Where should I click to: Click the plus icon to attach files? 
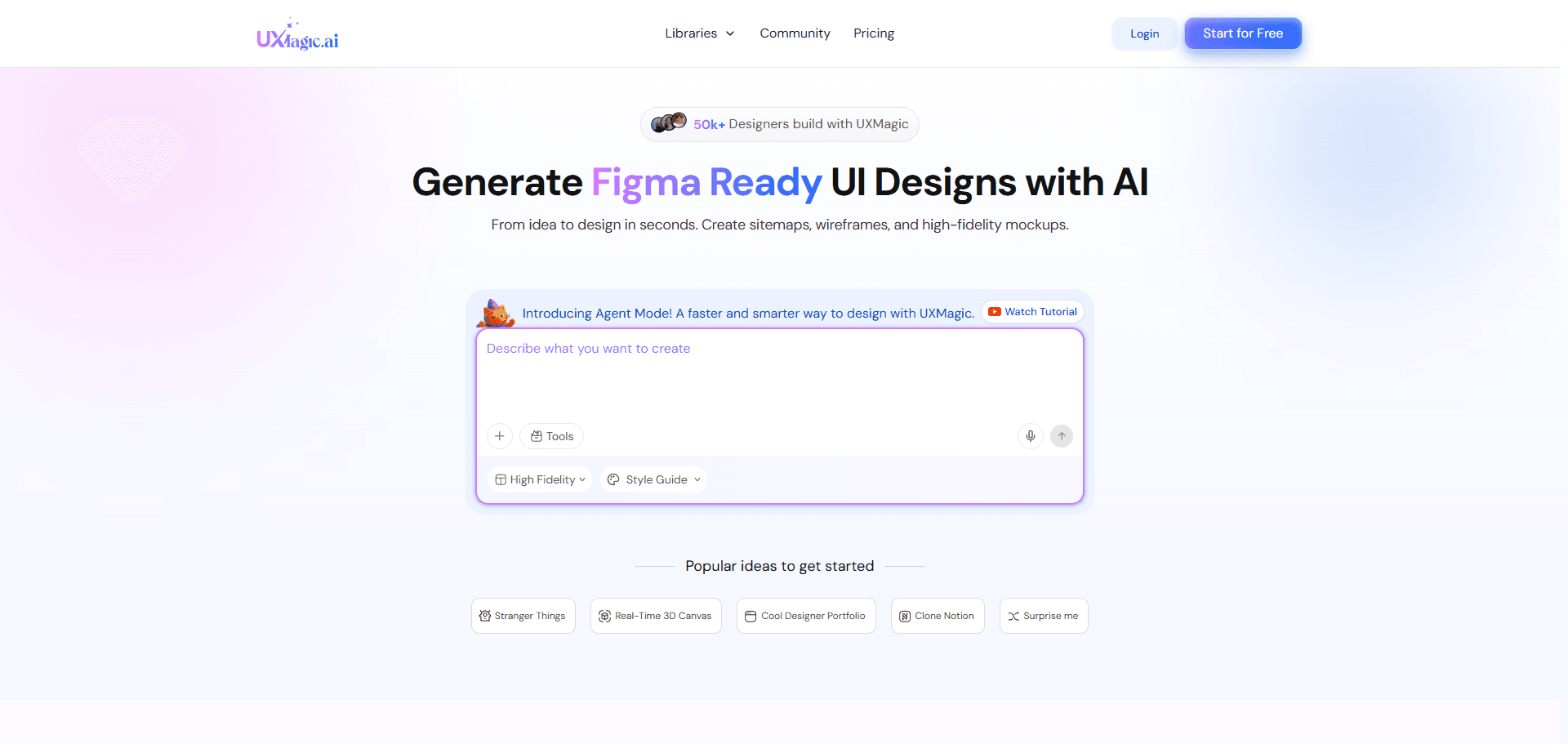coord(499,436)
